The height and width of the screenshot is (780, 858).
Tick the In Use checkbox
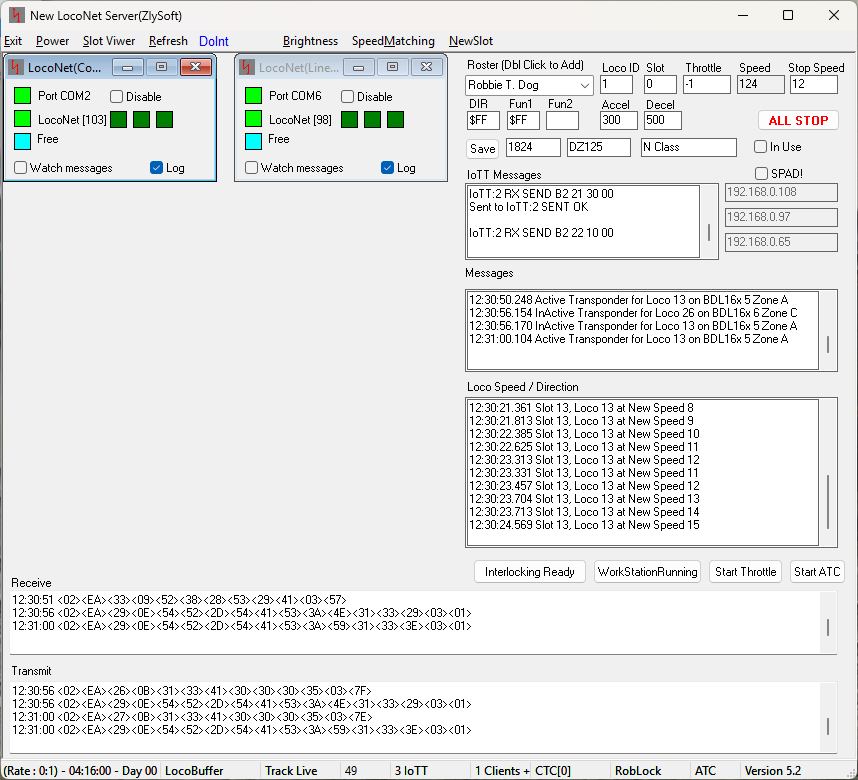tap(761, 147)
